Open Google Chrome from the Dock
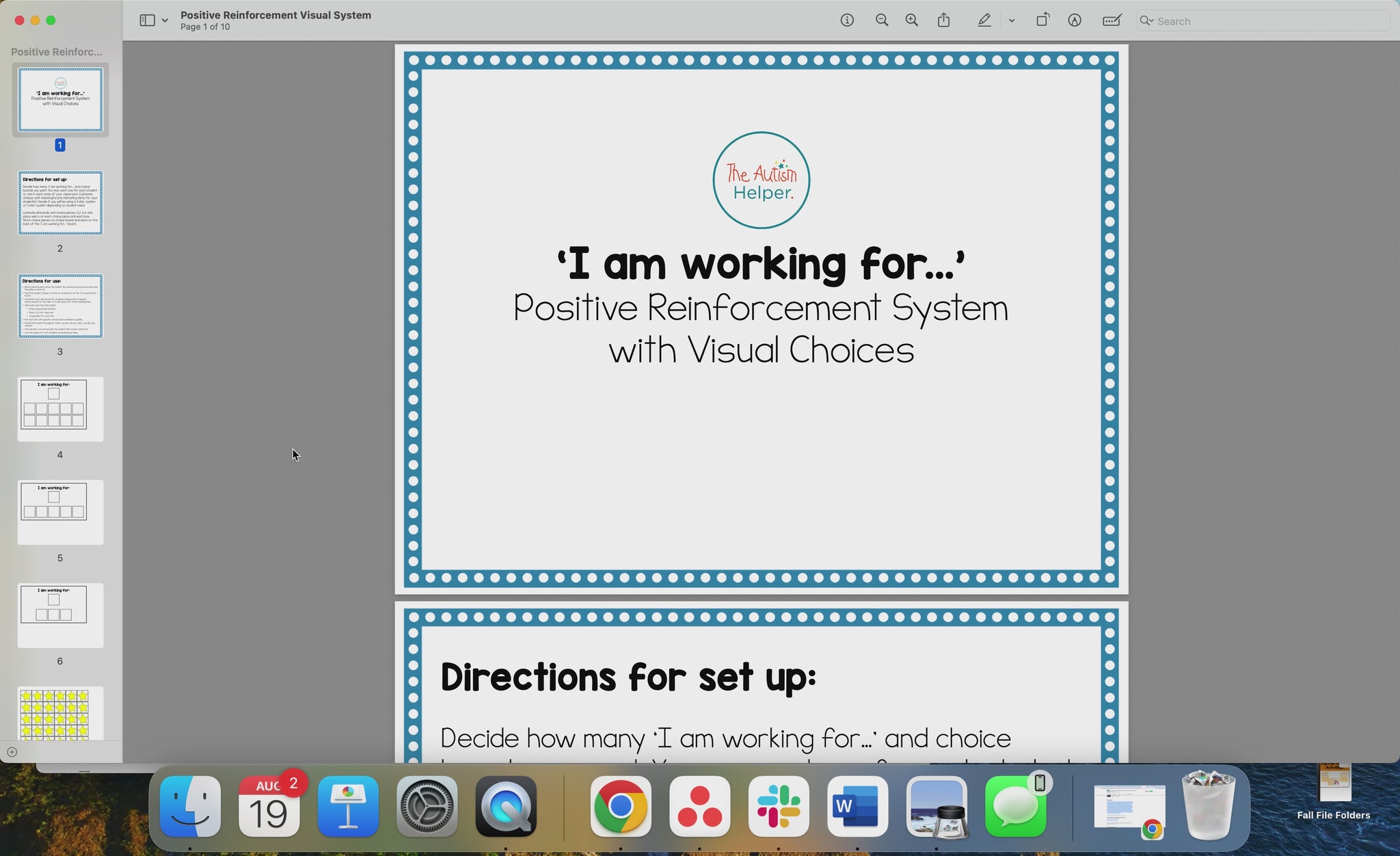Screen dimensions: 1400x856 tap(620, 807)
